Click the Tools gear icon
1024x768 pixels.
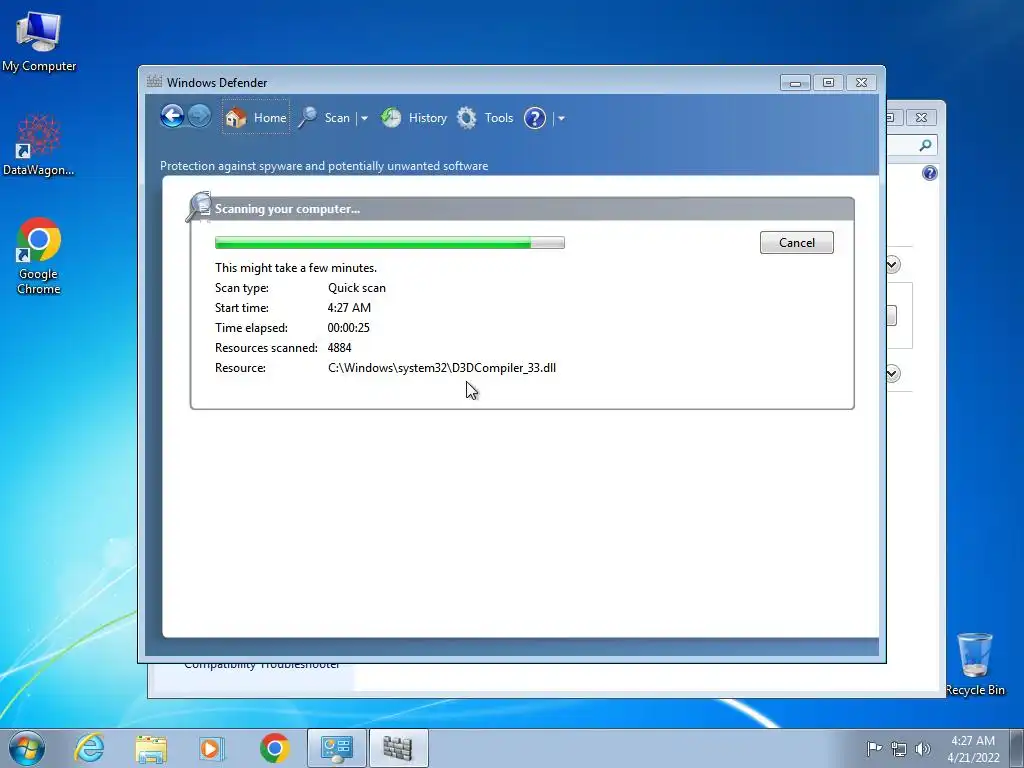tap(466, 118)
